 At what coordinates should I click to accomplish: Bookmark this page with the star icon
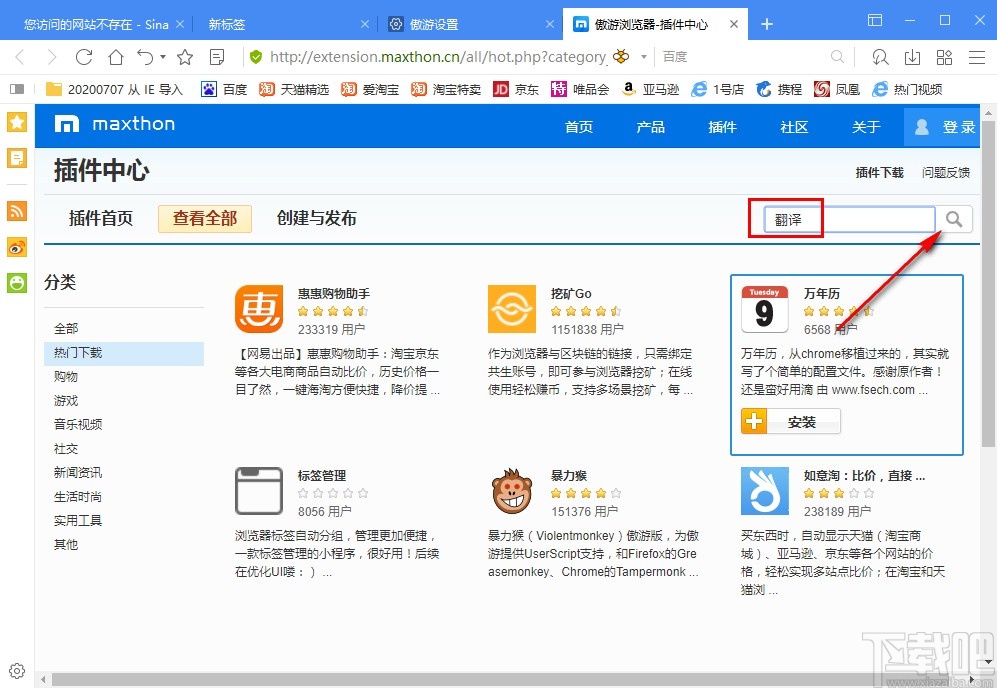pyautogui.click(x=185, y=57)
